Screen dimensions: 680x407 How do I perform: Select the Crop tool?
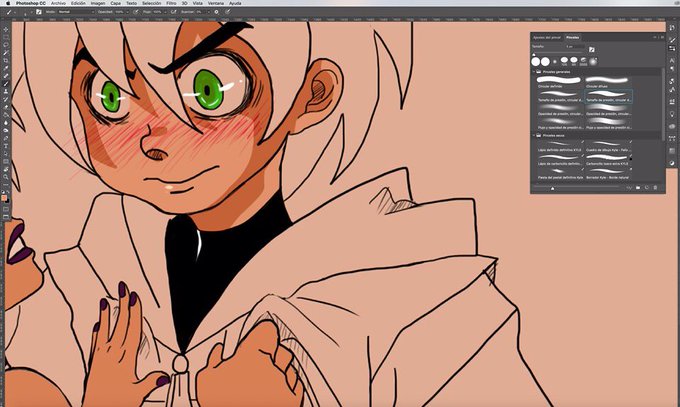click(x=6, y=60)
